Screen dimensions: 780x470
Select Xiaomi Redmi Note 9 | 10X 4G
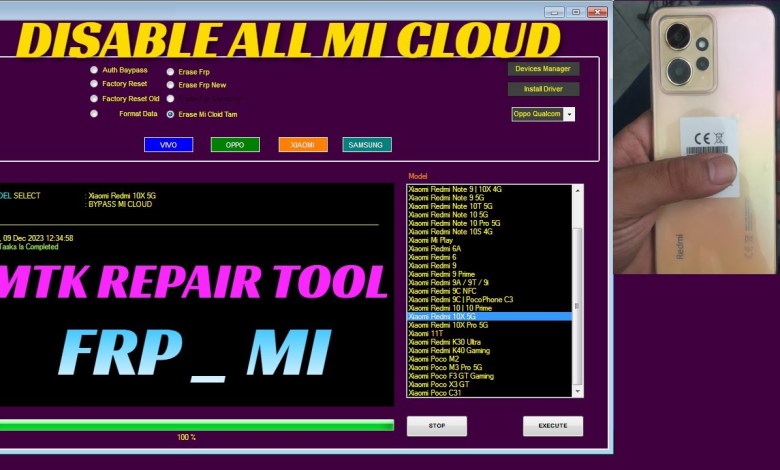[489, 189]
